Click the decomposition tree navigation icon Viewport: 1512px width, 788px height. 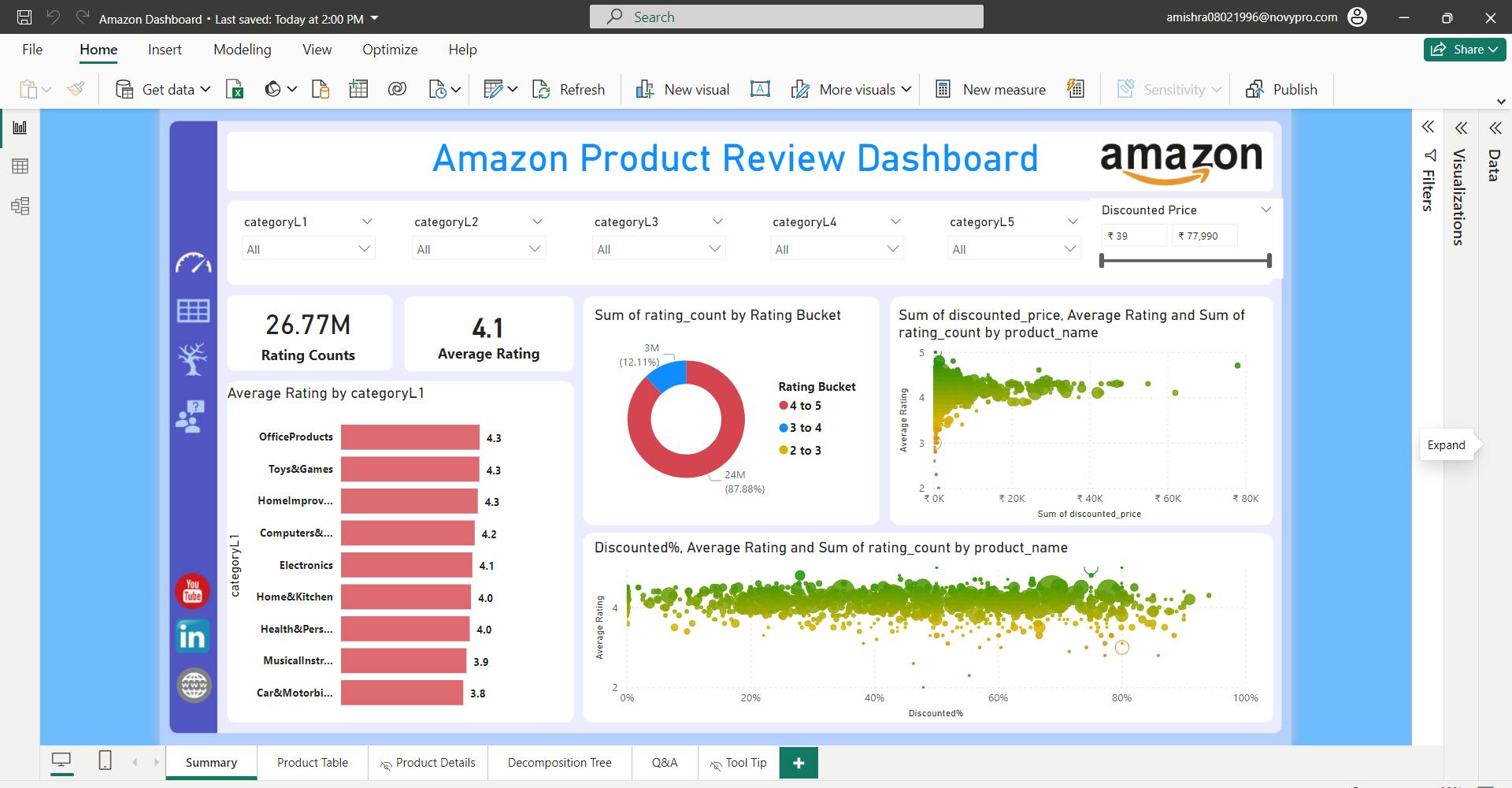[x=193, y=359]
